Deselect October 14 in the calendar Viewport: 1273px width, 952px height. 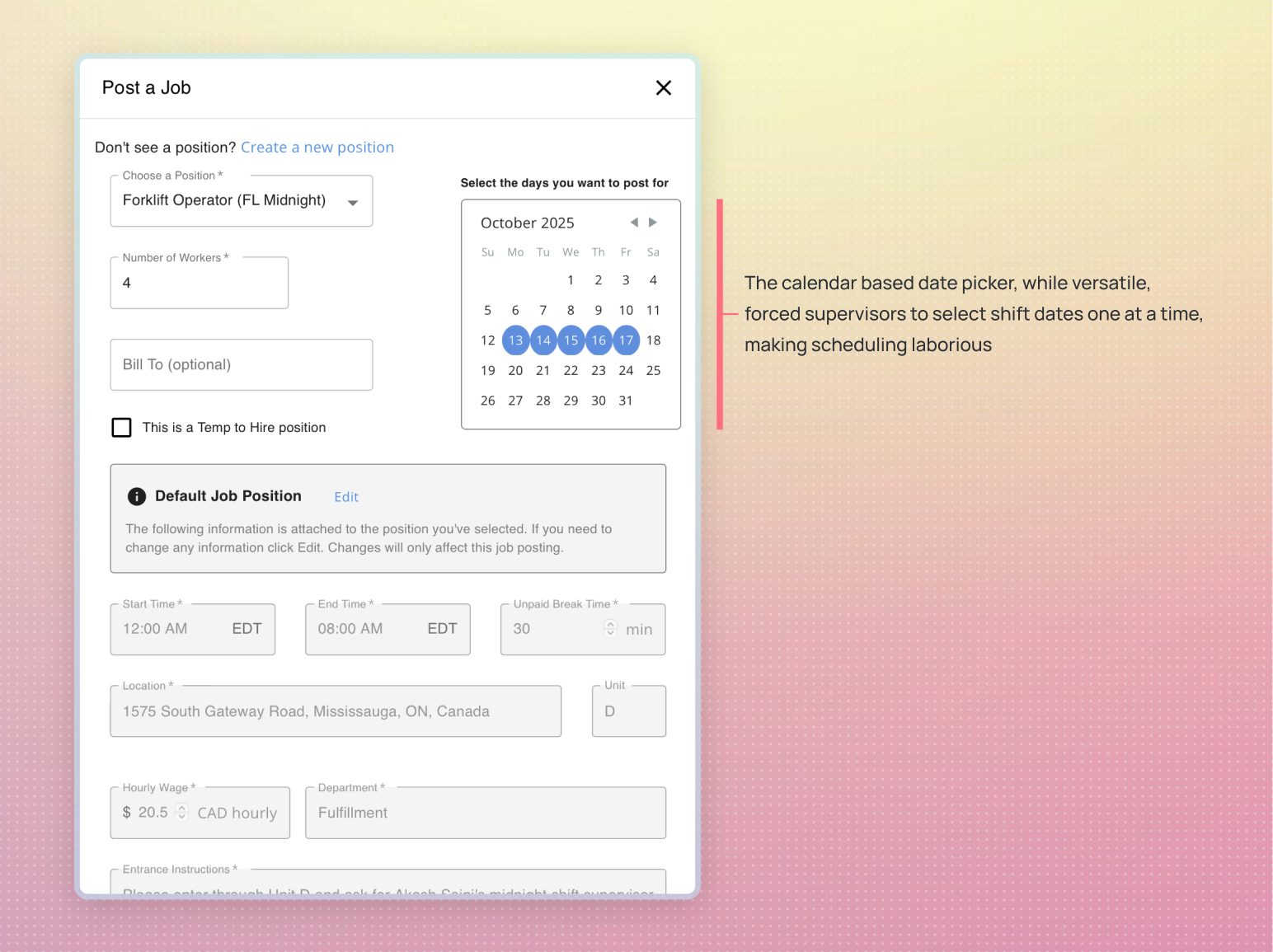[543, 340]
